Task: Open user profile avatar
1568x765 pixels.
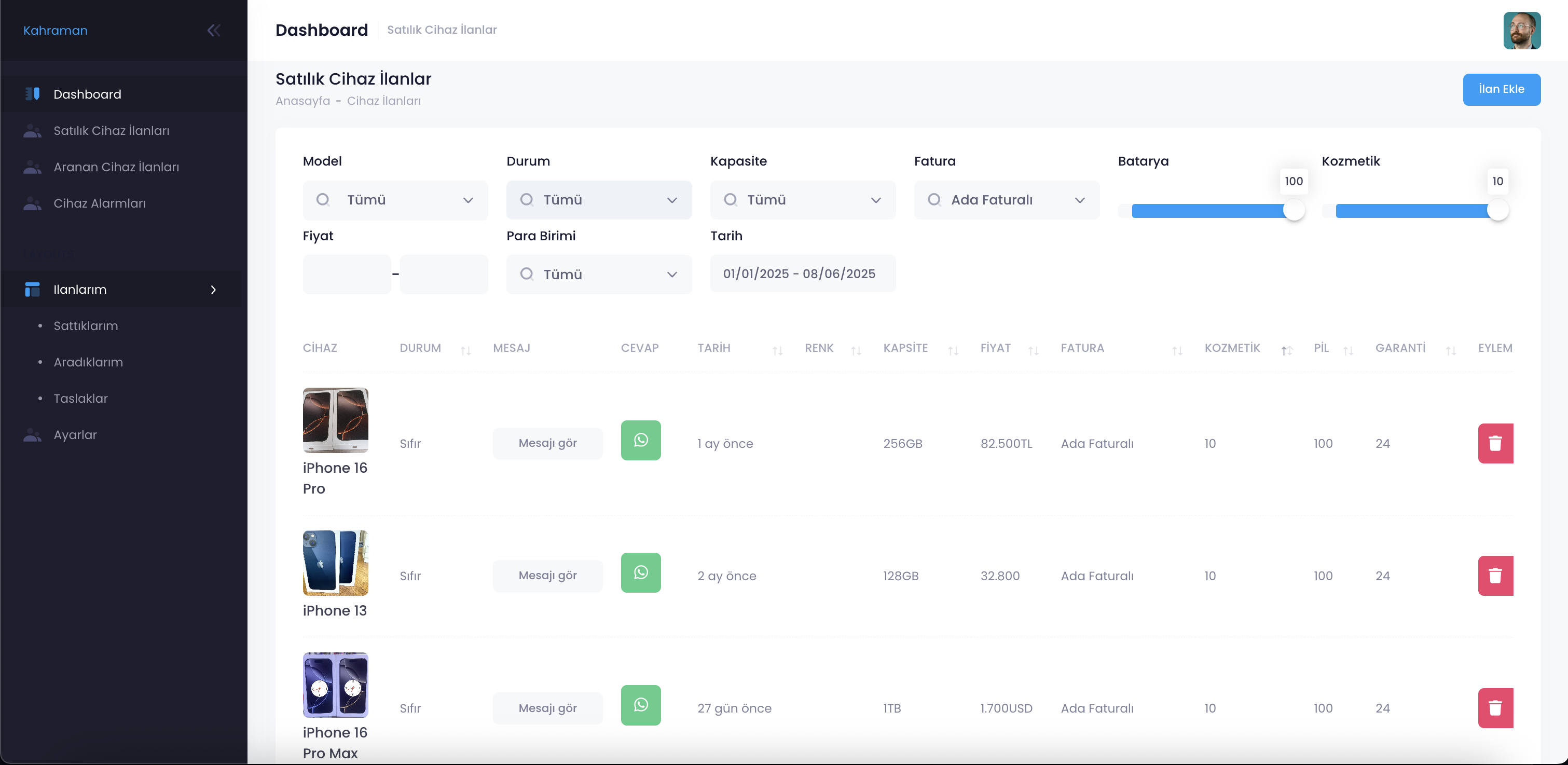Action: point(1521,31)
